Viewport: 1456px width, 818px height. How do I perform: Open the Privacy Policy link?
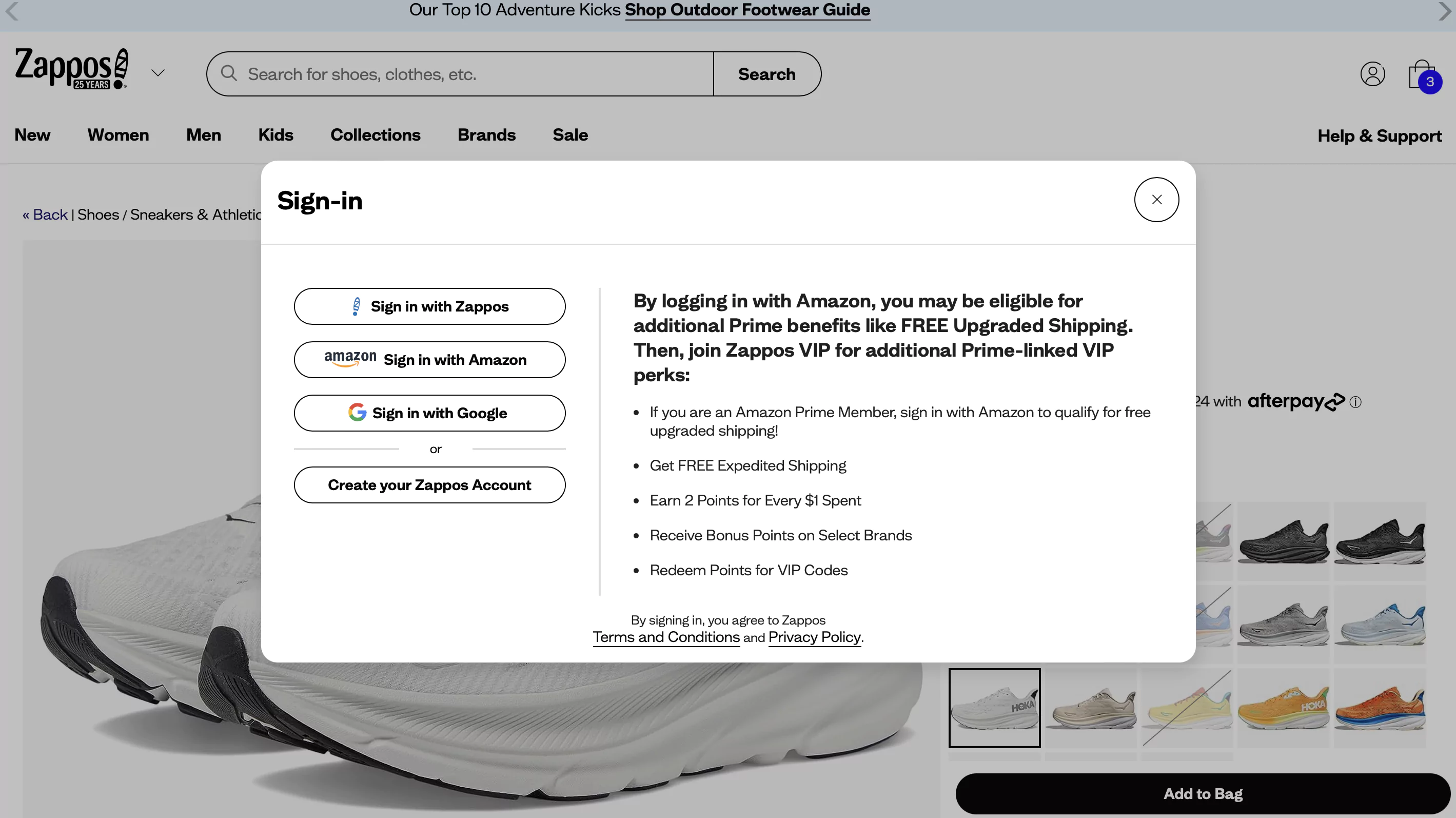tap(815, 637)
